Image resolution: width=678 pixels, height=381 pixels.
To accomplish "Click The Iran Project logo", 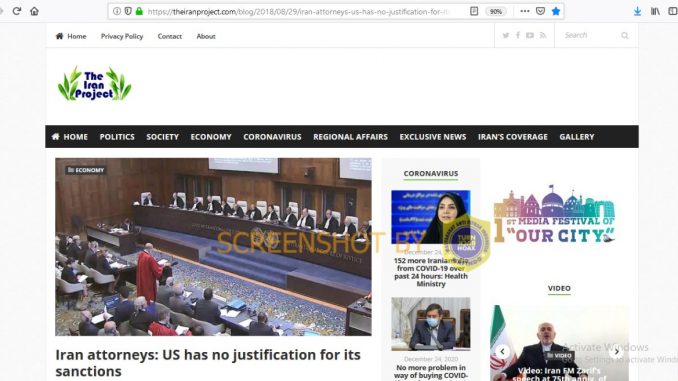I will point(94,83).
